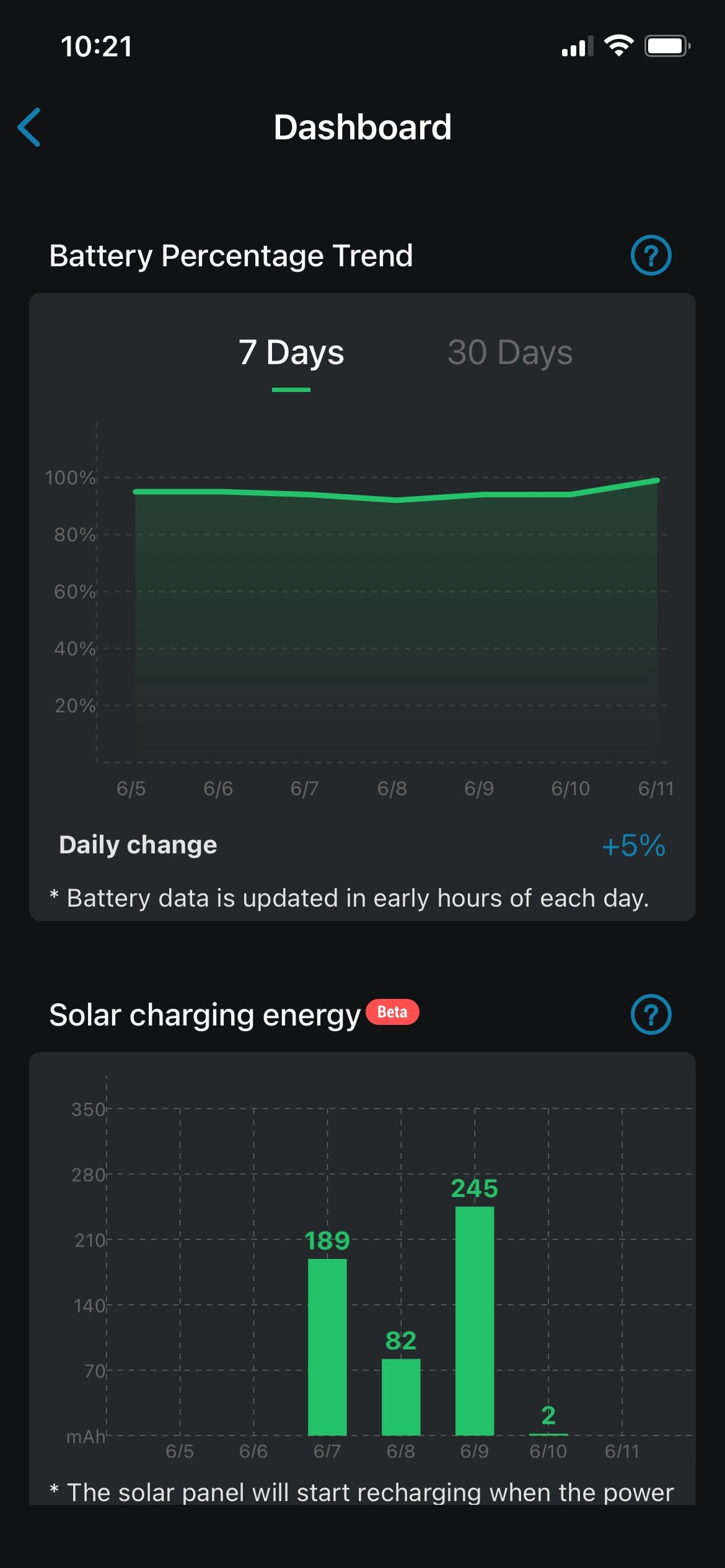Tap the 6/8 date label on battery chart
The image size is (725, 1568).
(x=392, y=788)
